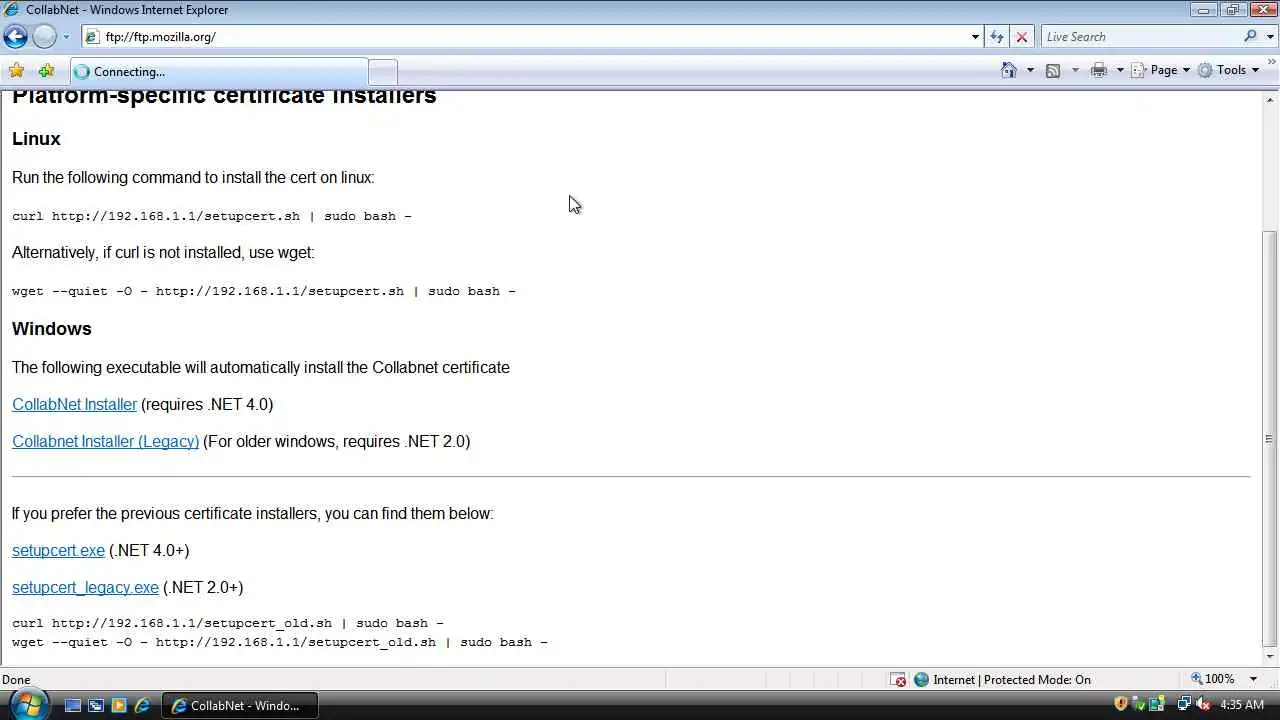Image resolution: width=1280 pixels, height=720 pixels.
Task: Launch the media player quick launch icon
Action: click(119, 705)
